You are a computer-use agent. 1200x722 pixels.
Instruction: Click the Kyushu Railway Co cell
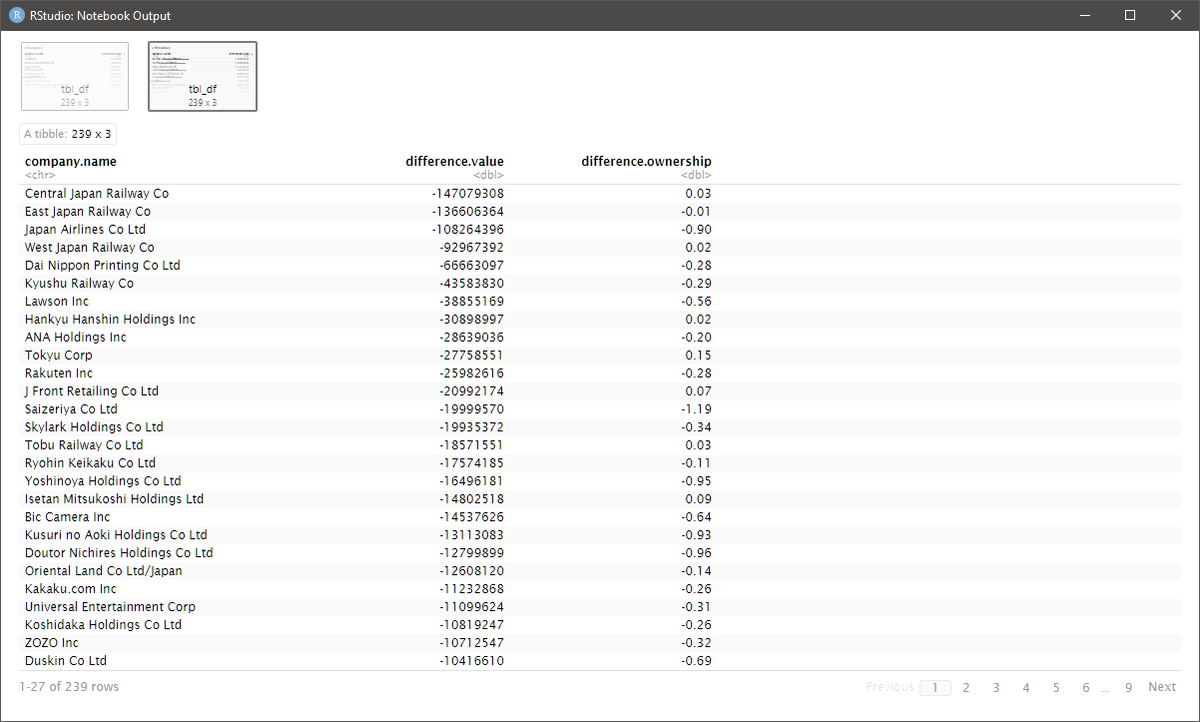[79, 283]
